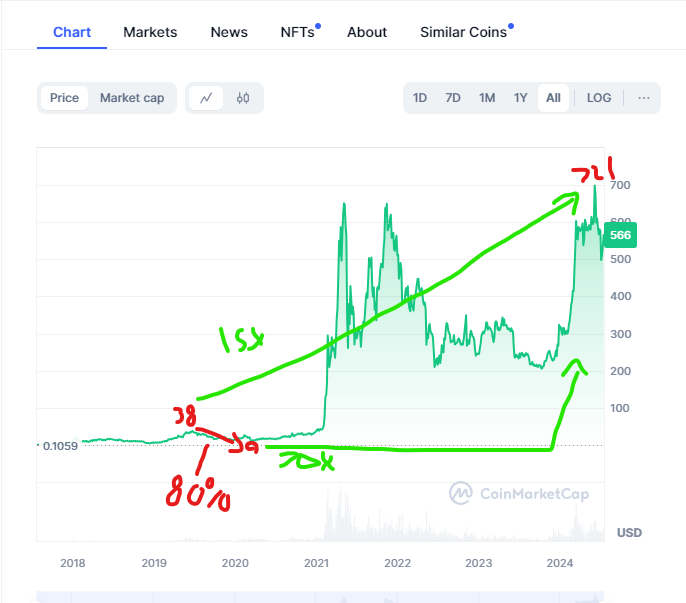Screen dimensions: 686x603
Task: Set time range to 1M
Action: 487,98
